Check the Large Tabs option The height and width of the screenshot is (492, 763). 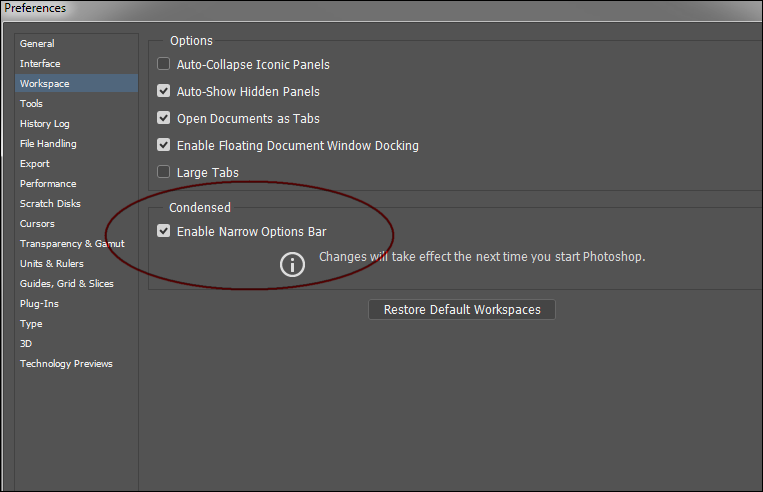[164, 172]
